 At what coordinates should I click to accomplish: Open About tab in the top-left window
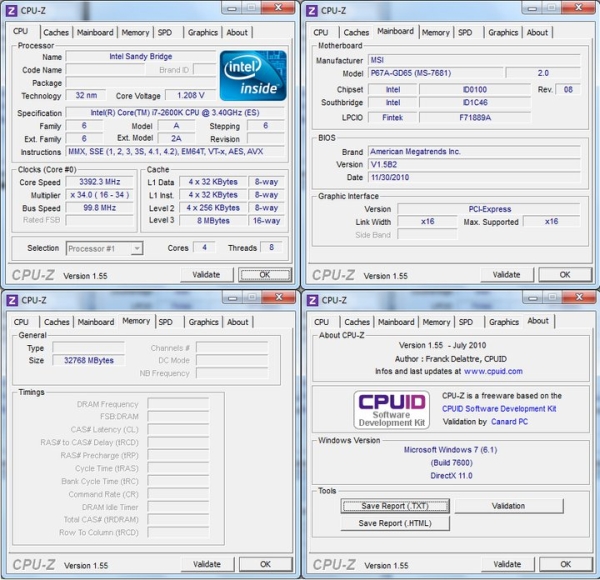237,32
